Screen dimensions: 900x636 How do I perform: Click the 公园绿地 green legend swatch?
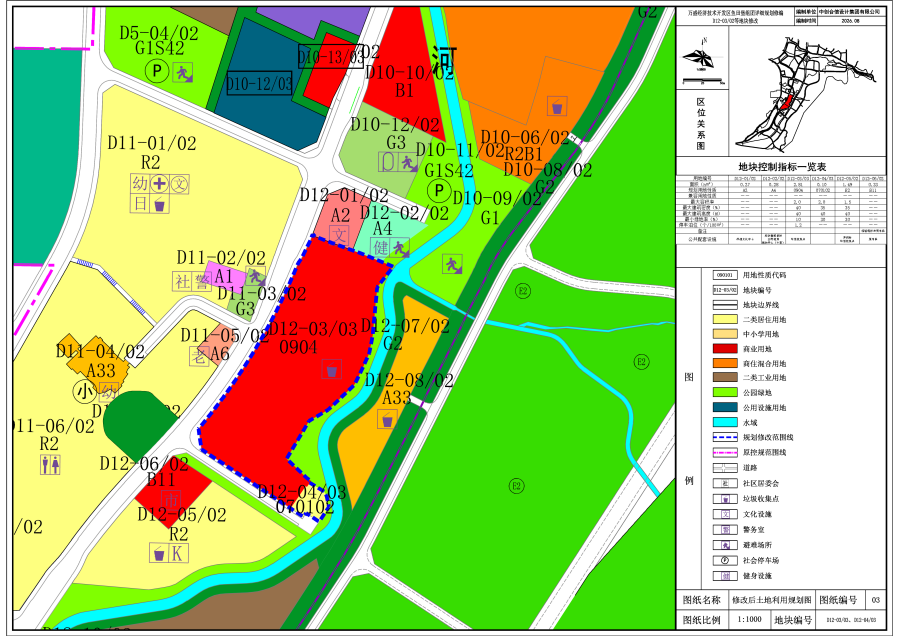point(724,393)
